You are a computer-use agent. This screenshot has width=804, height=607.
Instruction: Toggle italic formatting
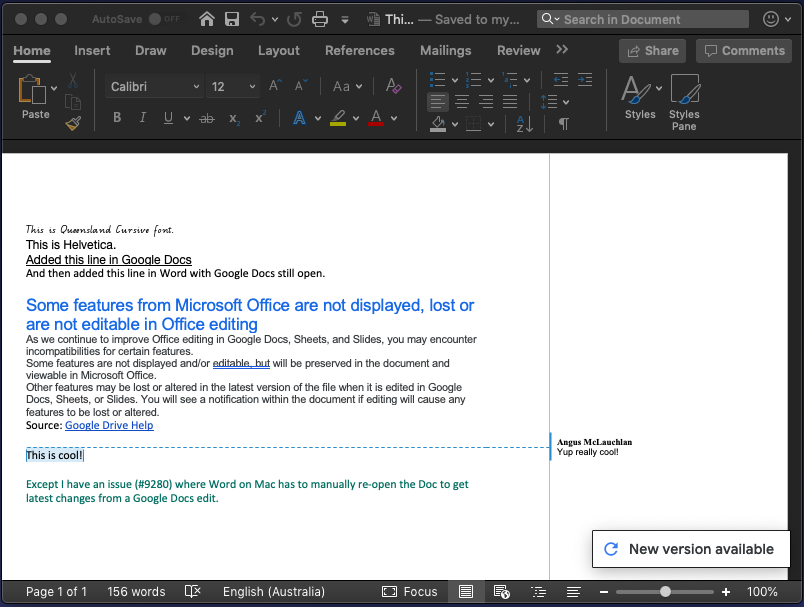tap(143, 117)
